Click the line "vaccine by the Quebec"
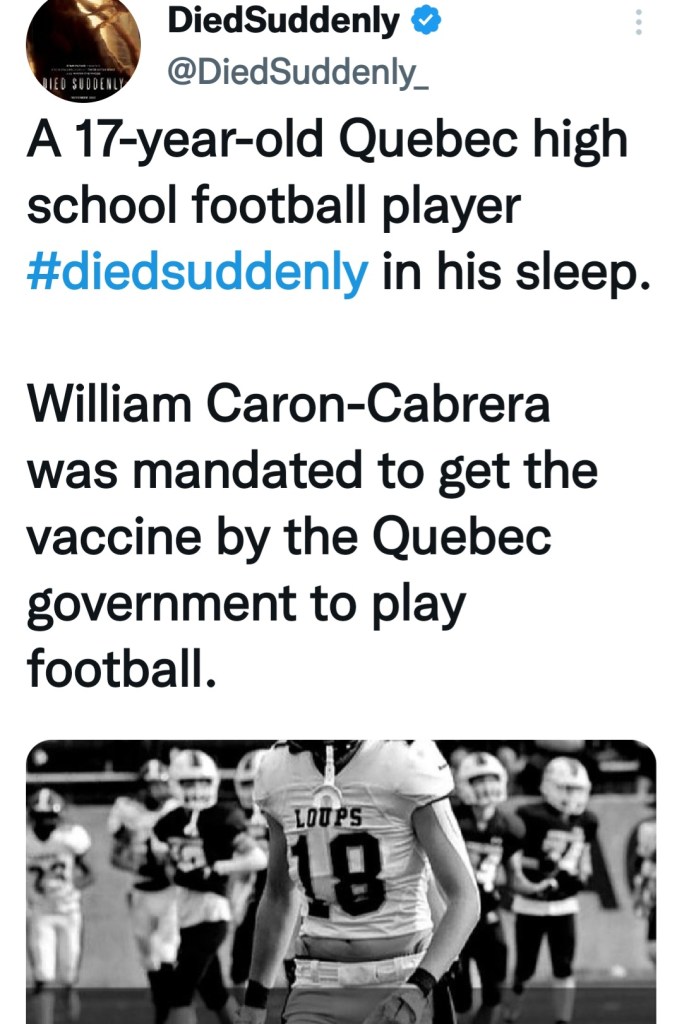 pos(289,539)
